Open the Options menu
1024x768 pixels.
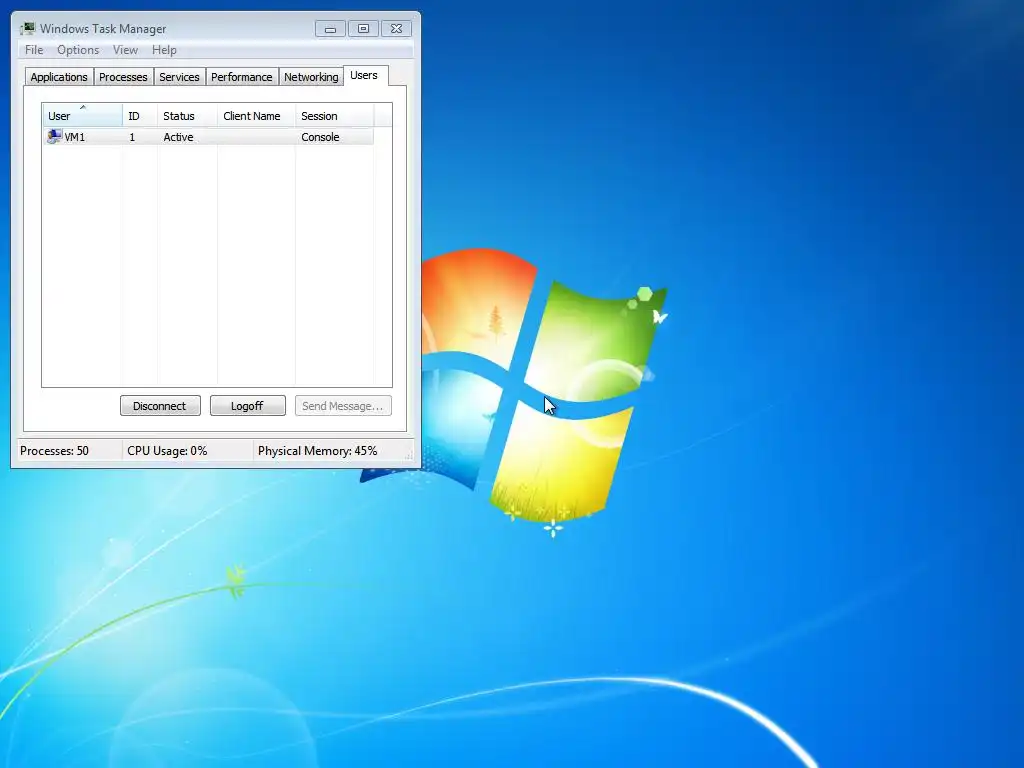tap(78, 50)
